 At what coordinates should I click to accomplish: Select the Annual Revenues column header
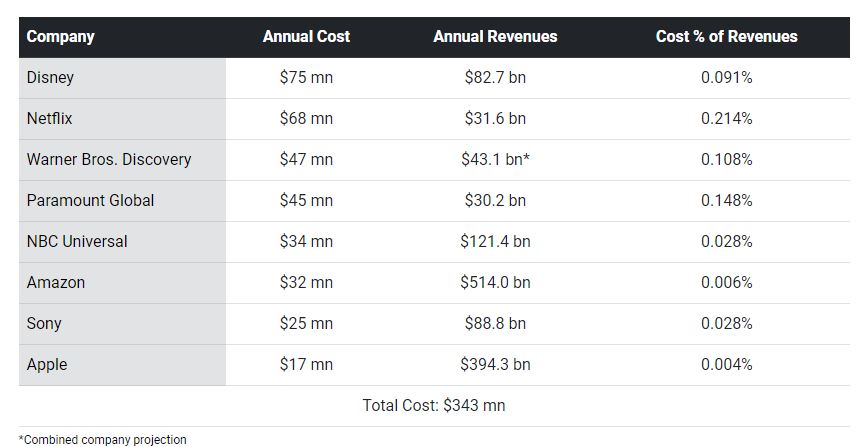coord(495,37)
